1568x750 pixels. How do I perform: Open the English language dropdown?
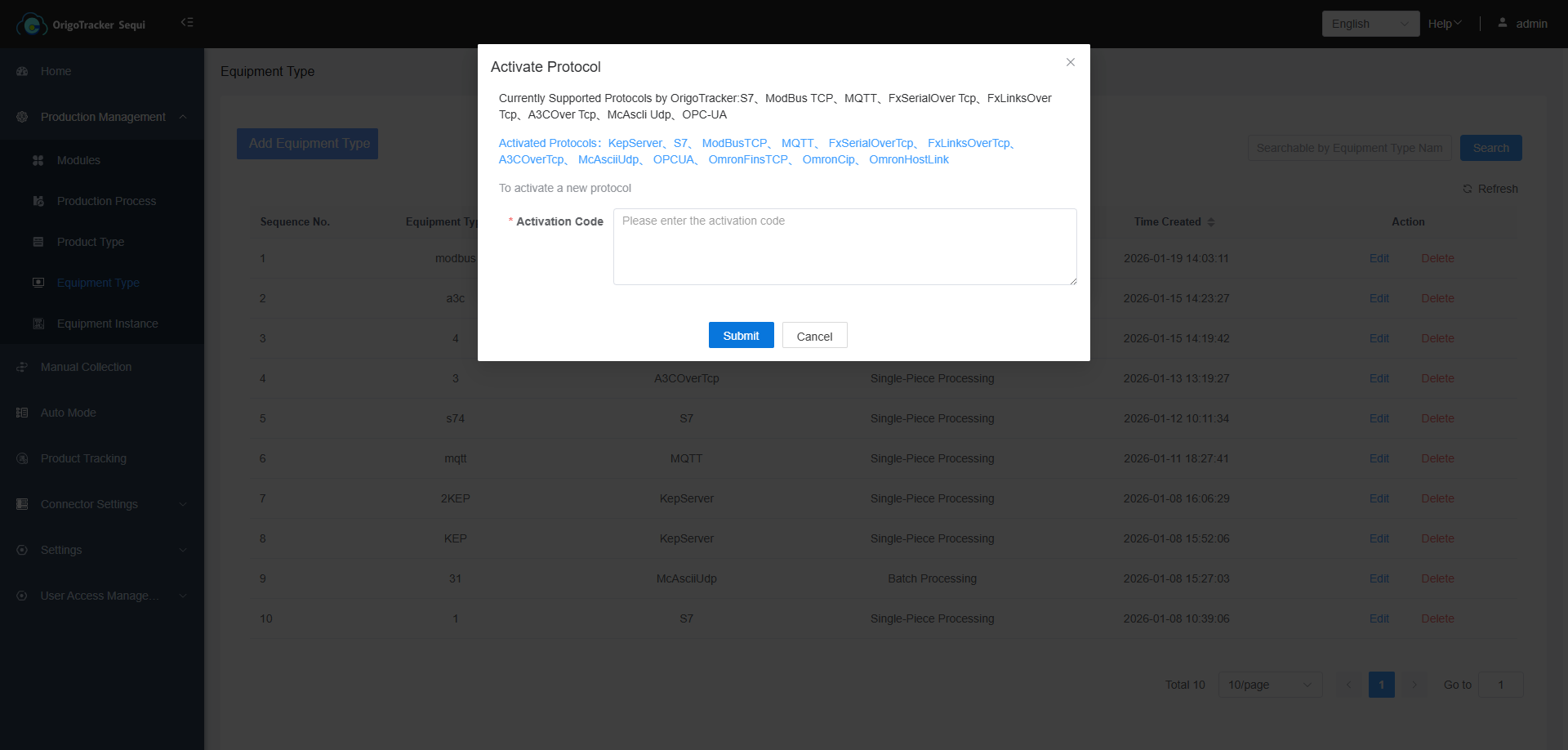[1370, 24]
